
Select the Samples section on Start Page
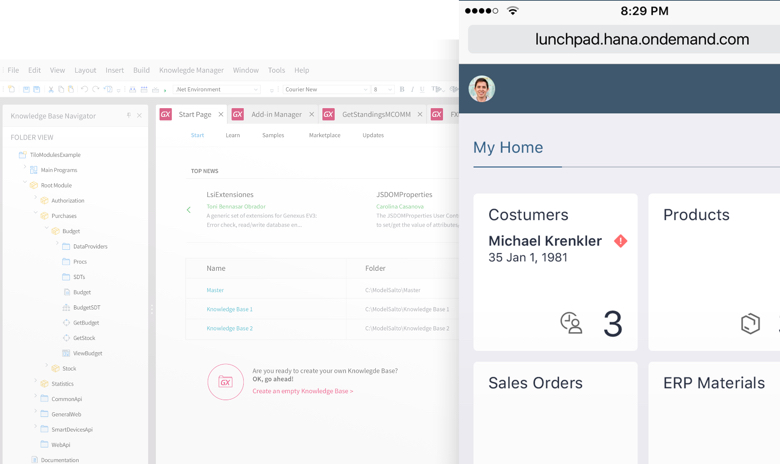(x=273, y=135)
